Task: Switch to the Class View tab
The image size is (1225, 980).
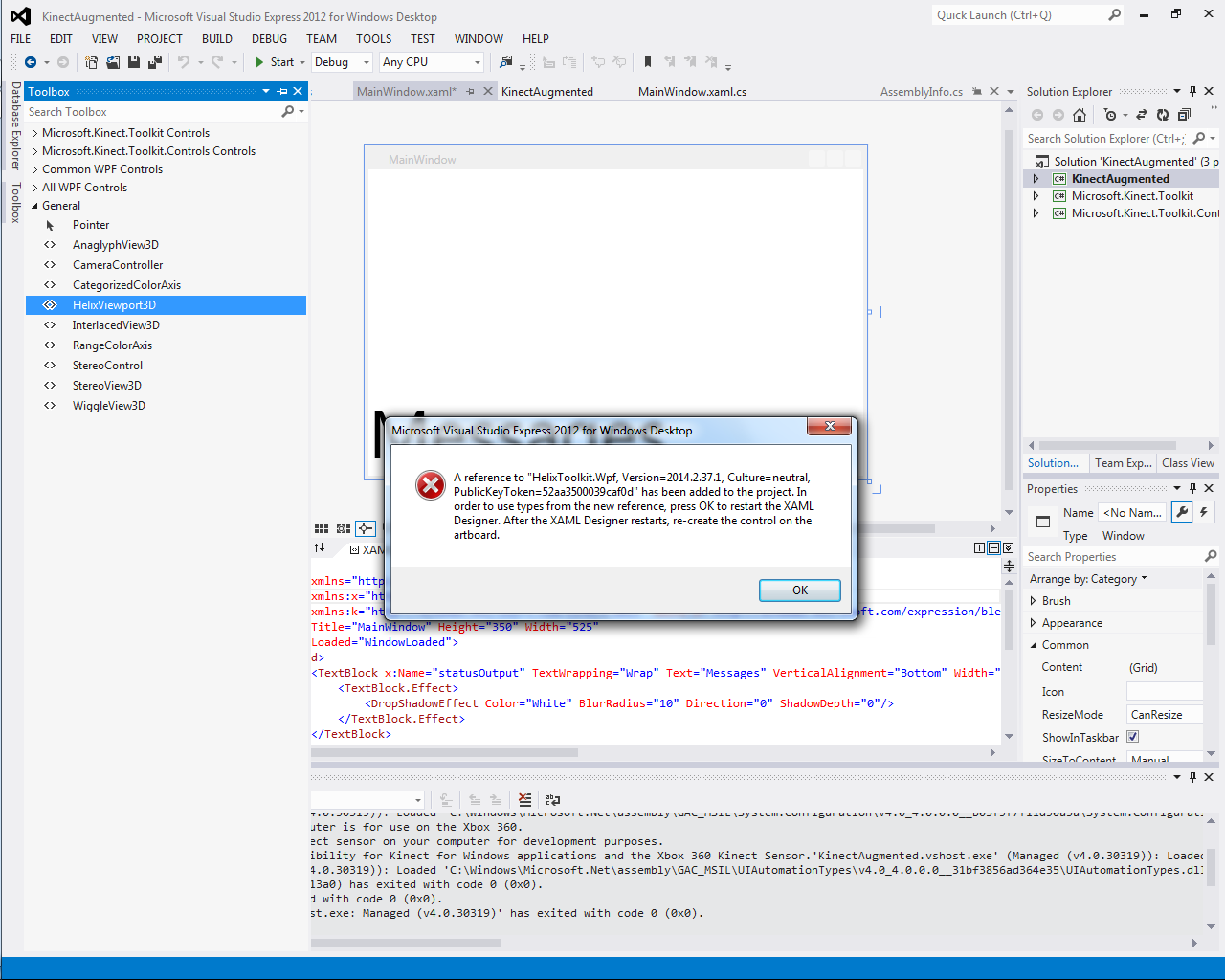Action: 1189,463
